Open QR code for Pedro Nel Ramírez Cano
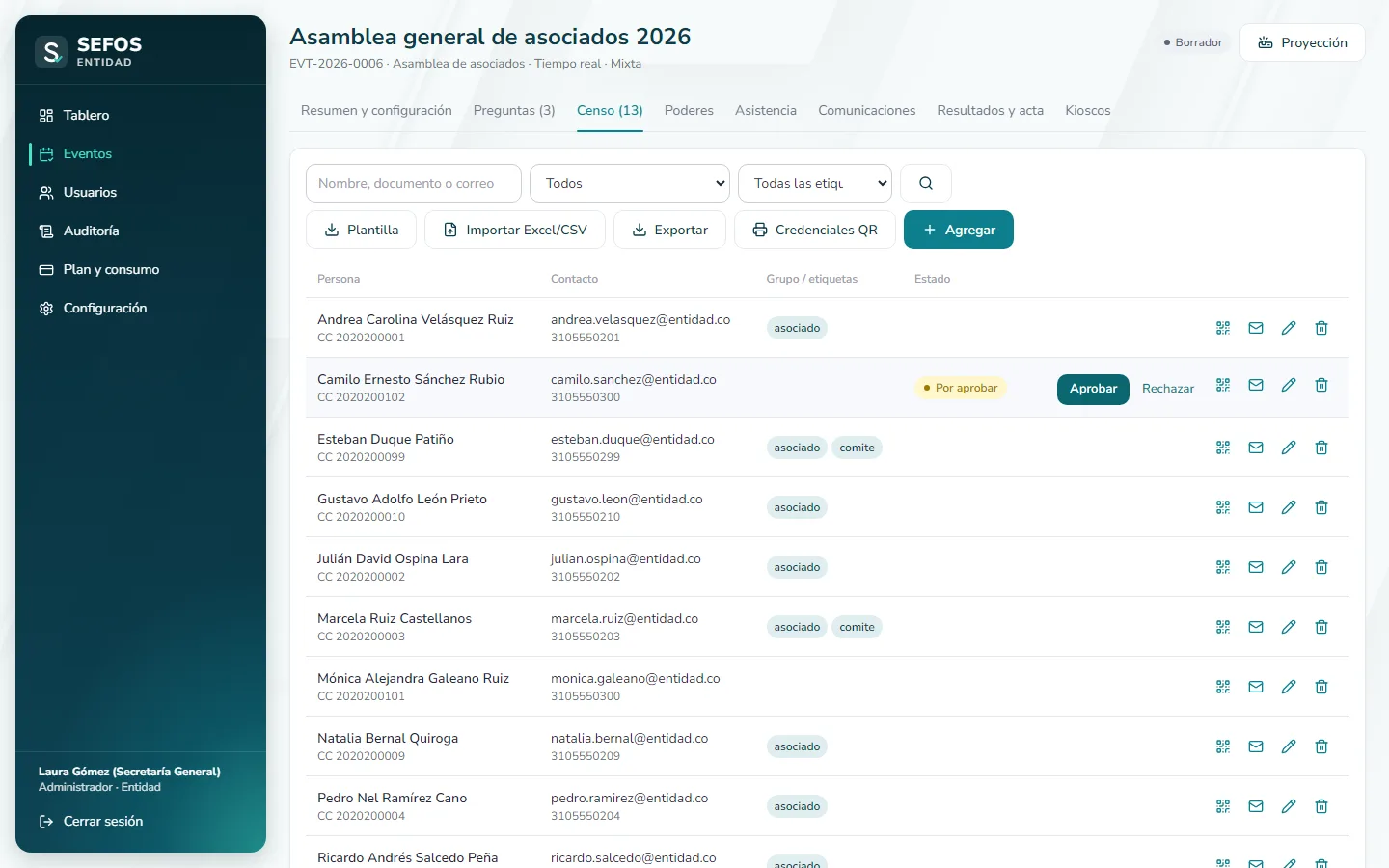This screenshot has height=868, width=1389. tap(1223, 806)
